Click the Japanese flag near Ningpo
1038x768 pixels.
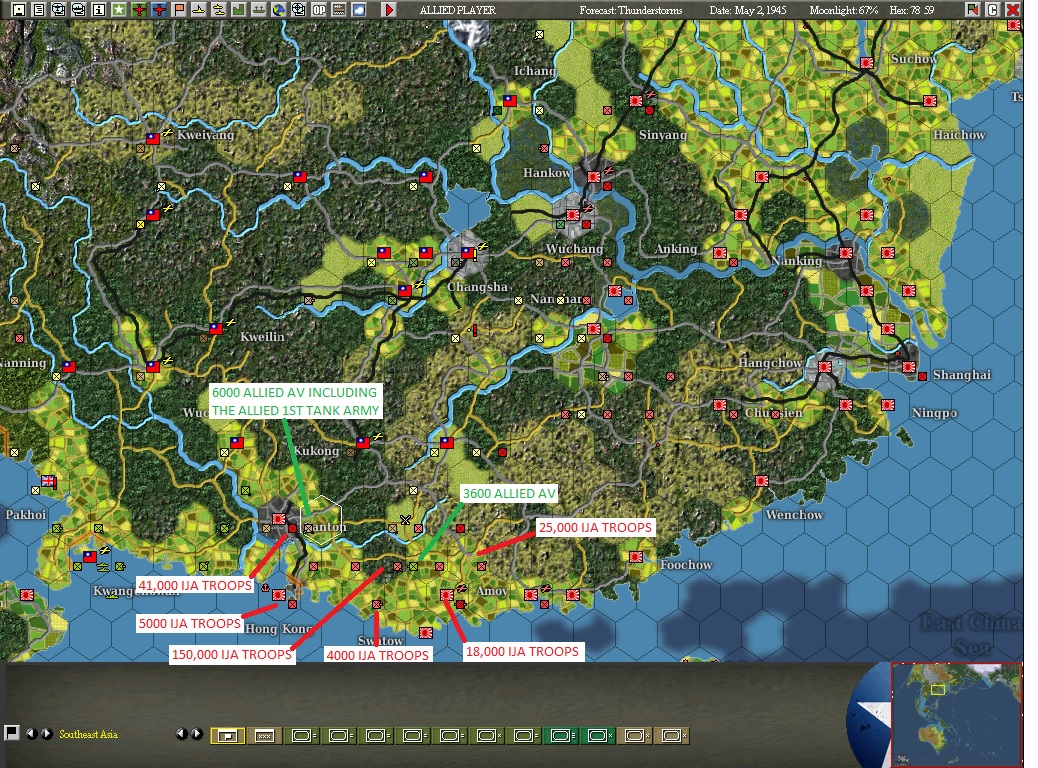[888, 405]
